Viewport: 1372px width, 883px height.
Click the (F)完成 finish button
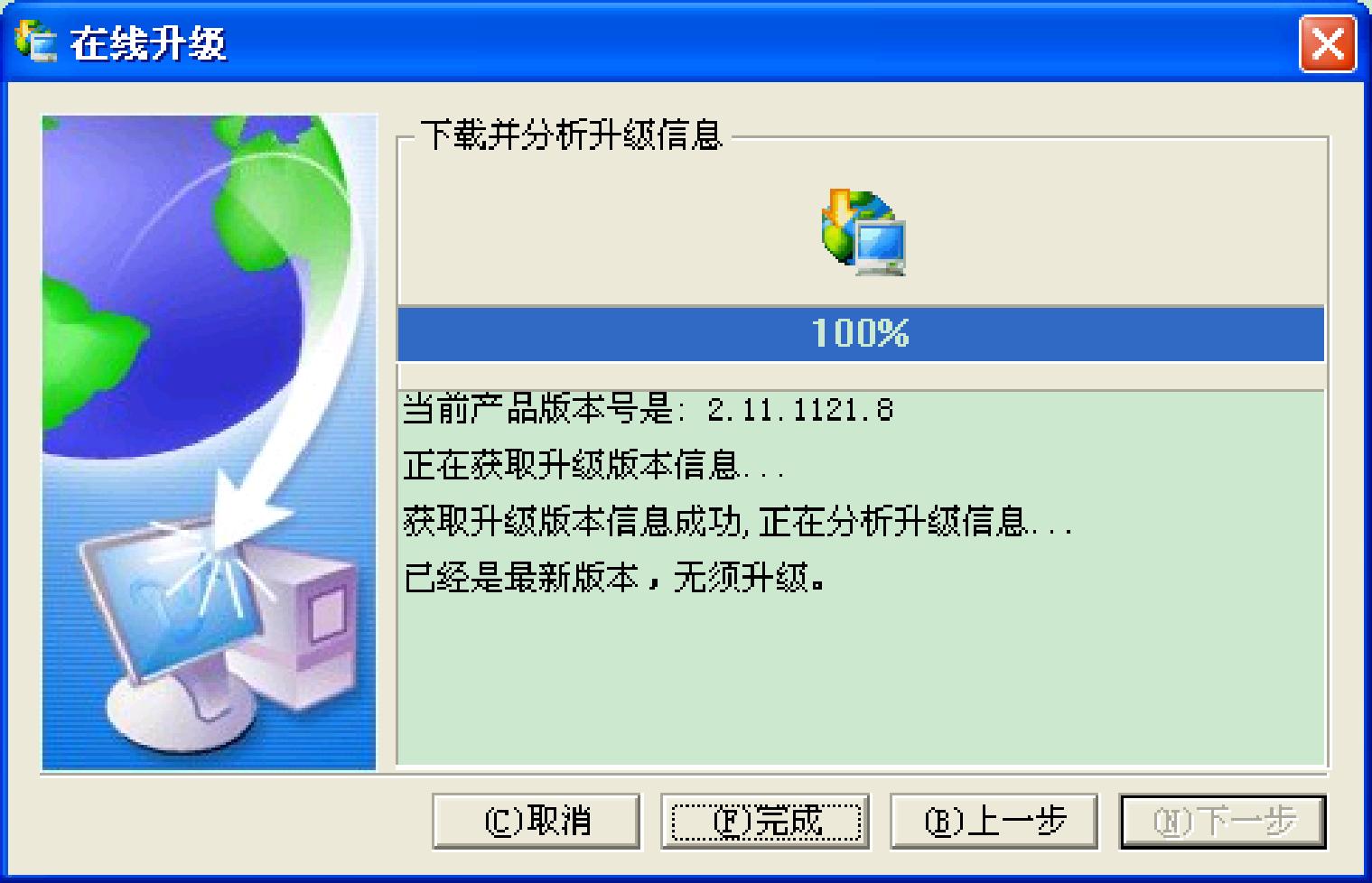click(x=765, y=821)
